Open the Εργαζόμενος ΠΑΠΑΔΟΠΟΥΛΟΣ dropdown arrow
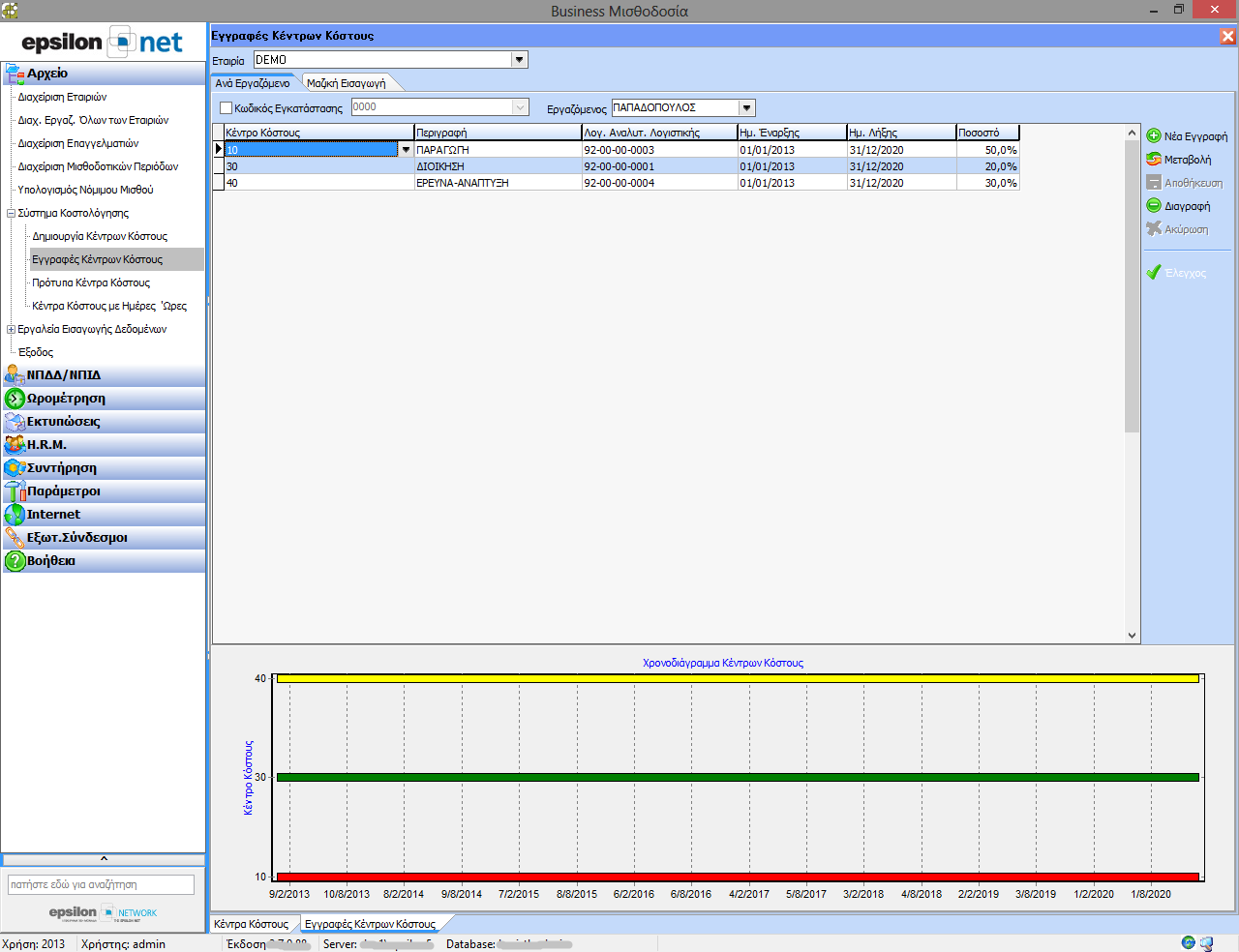 click(746, 108)
